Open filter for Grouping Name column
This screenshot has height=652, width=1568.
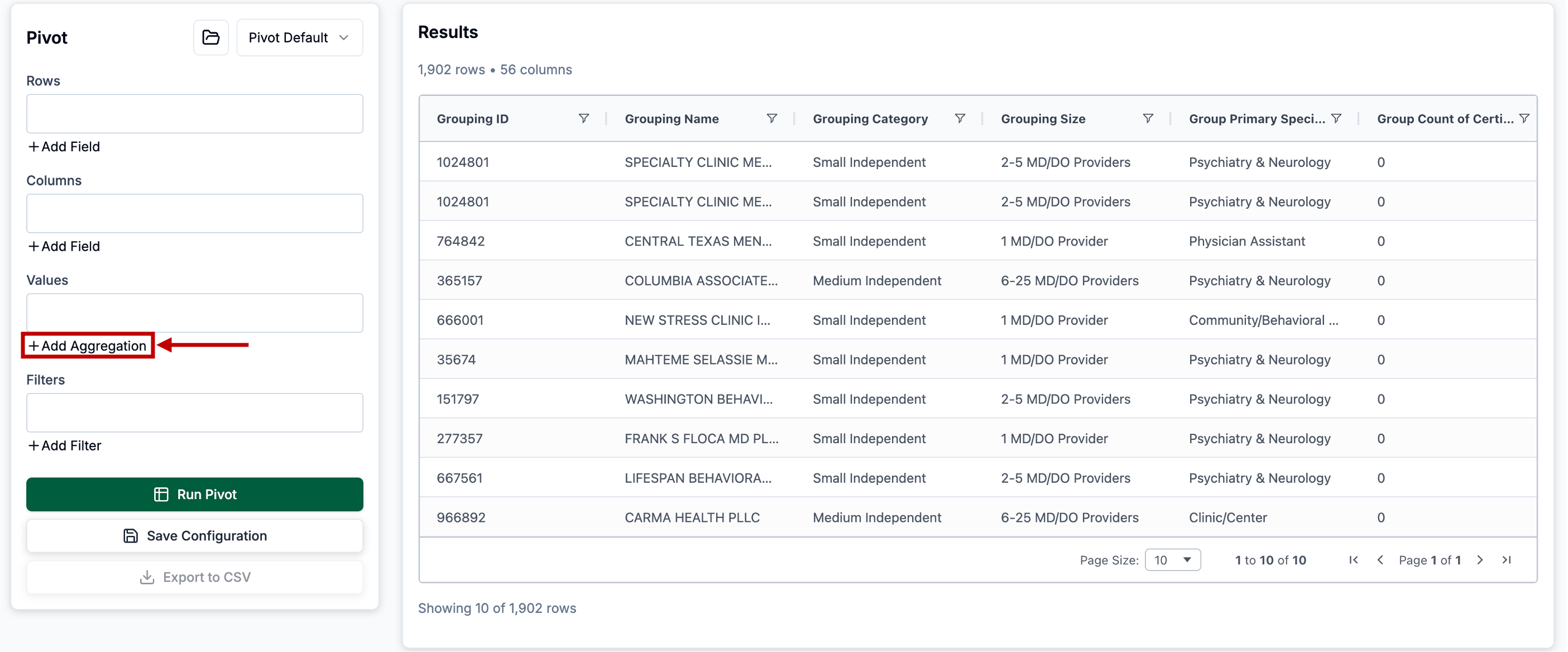771,118
